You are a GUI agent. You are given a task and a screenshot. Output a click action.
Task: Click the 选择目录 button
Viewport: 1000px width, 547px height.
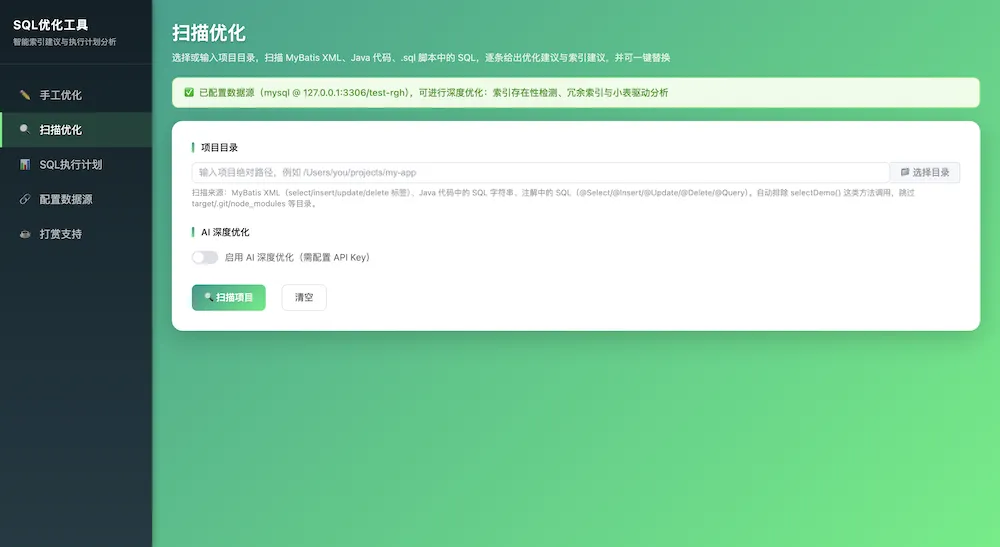[925, 172]
